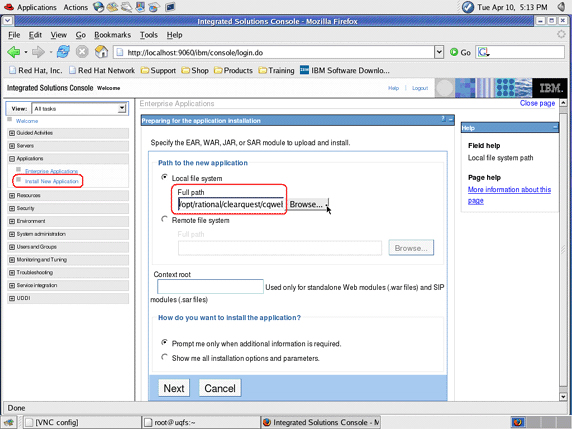This screenshot has width=572, height=429.
Task: Open the Firefox File menu
Action: pos(14,35)
